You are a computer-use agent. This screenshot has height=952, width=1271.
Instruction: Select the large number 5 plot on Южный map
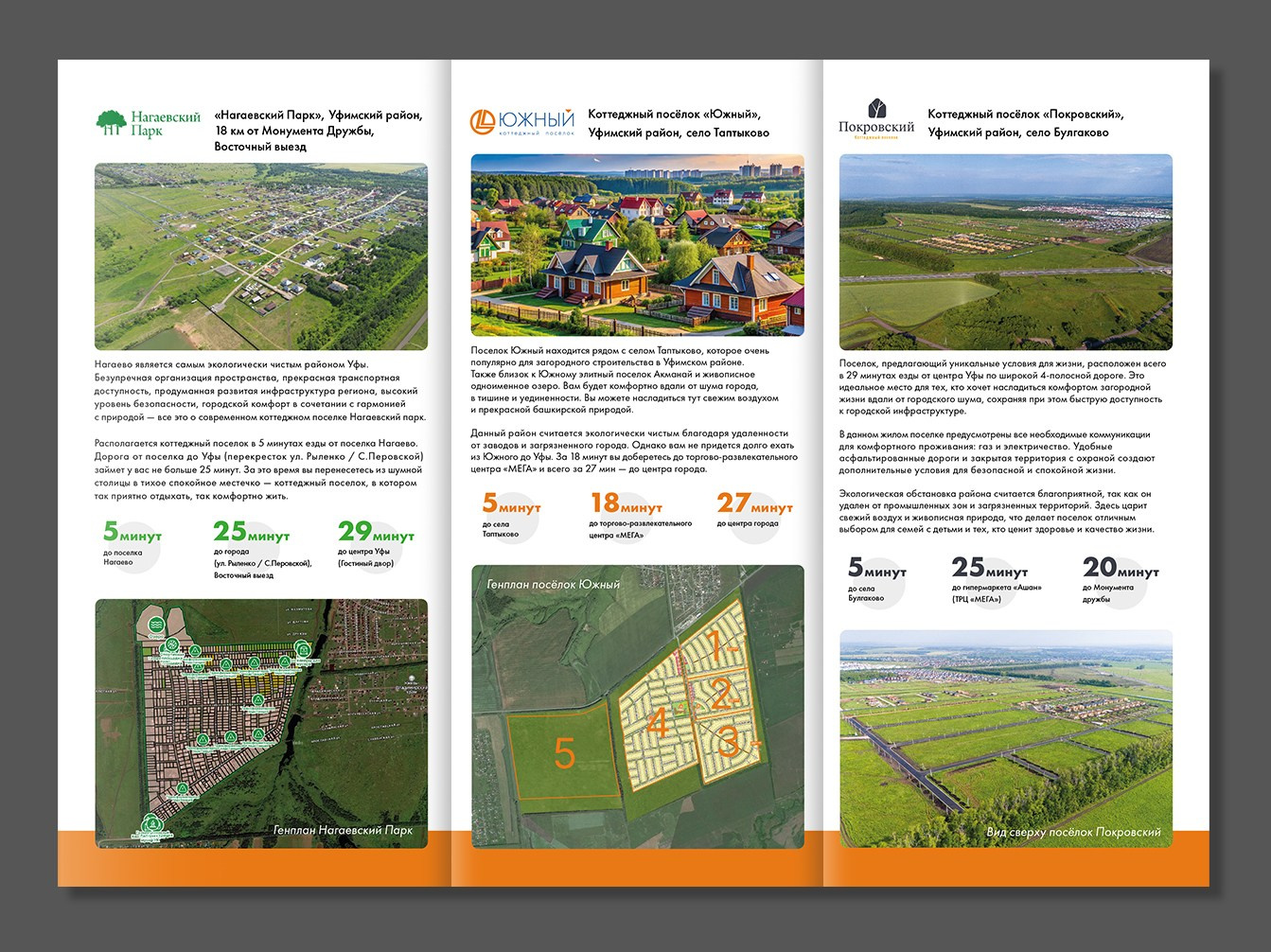[x=564, y=754]
